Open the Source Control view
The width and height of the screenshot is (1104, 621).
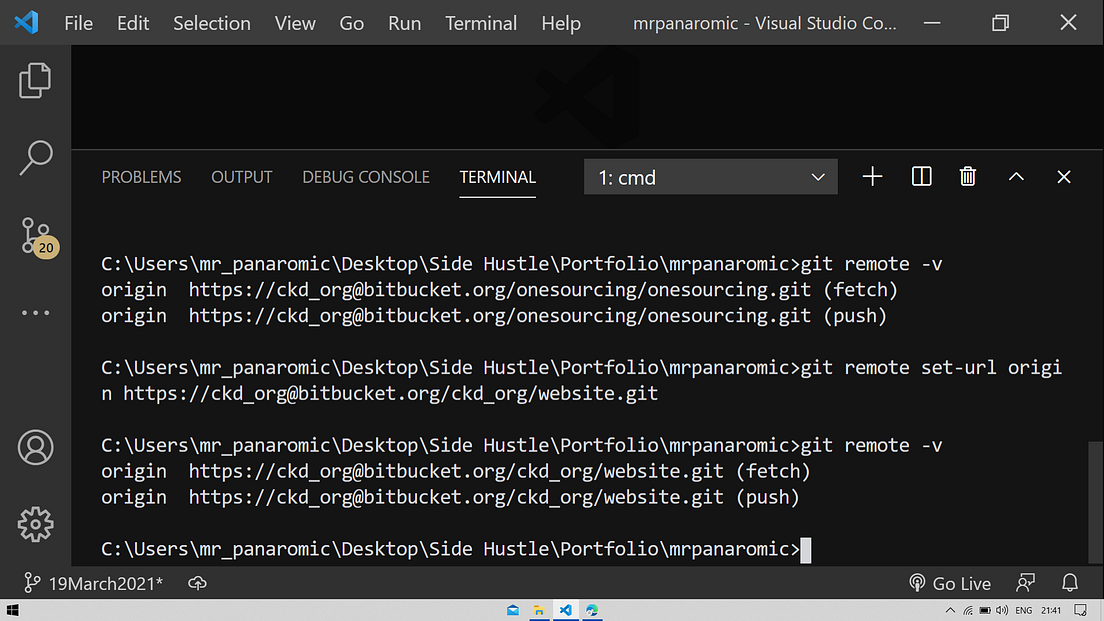35,236
